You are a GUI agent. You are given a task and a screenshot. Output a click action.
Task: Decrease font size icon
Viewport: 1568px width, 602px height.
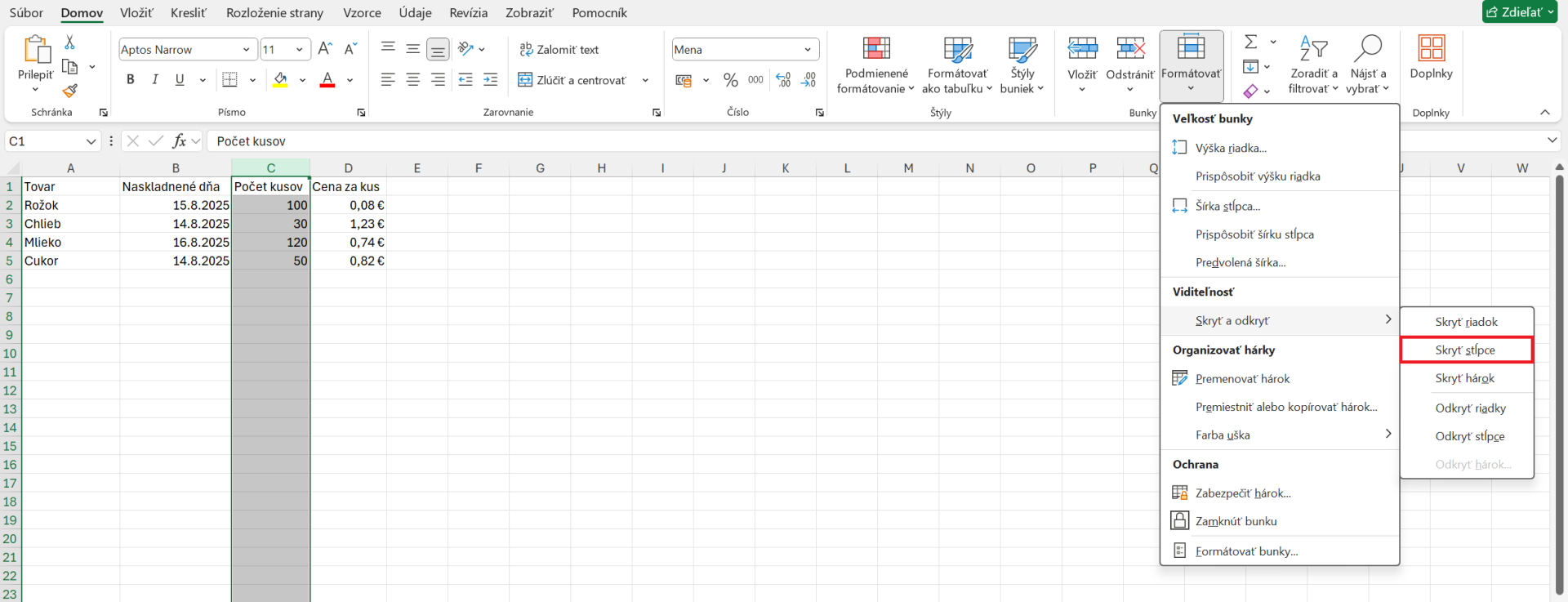351,49
